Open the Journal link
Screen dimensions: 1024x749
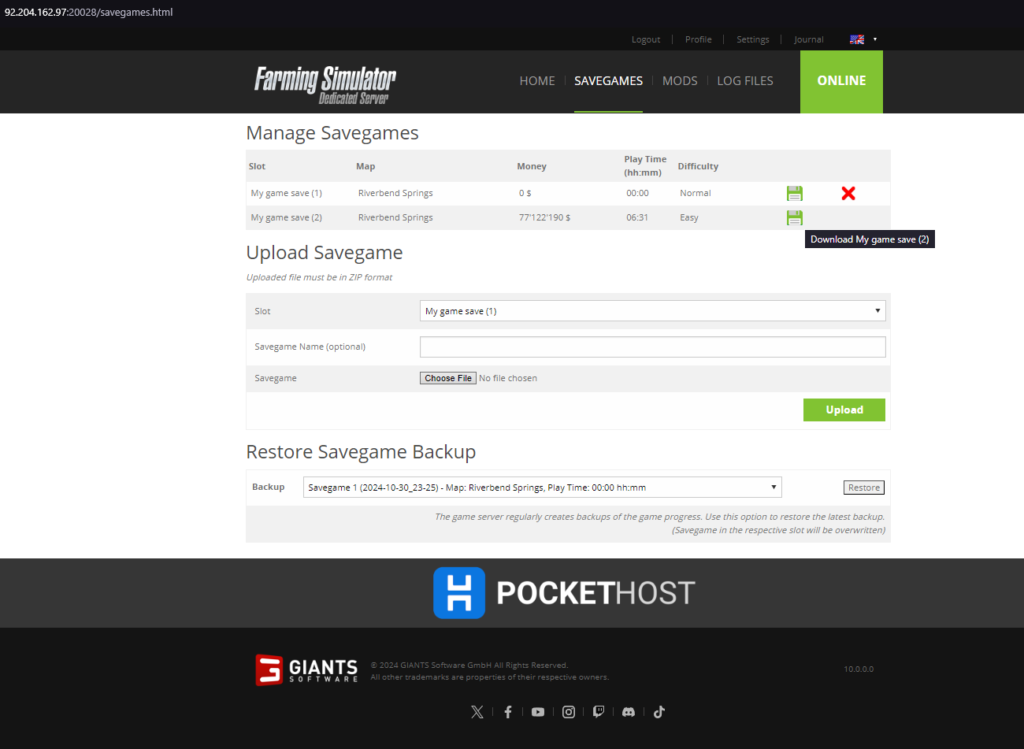pos(808,39)
